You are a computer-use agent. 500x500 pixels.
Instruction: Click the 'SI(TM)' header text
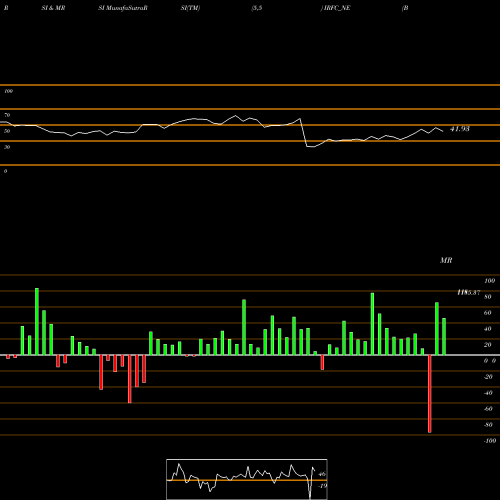(190, 8)
